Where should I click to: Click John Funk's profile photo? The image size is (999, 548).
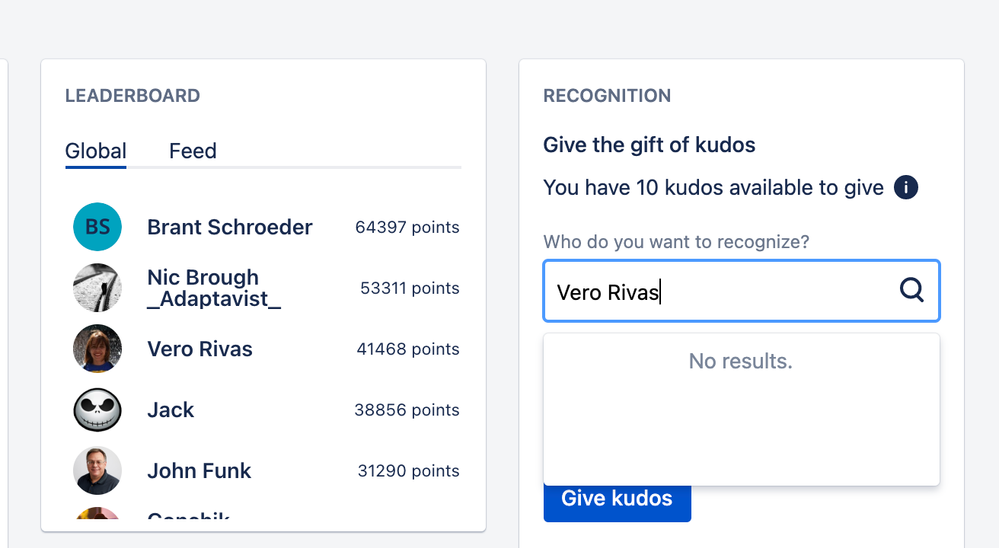(x=97, y=470)
